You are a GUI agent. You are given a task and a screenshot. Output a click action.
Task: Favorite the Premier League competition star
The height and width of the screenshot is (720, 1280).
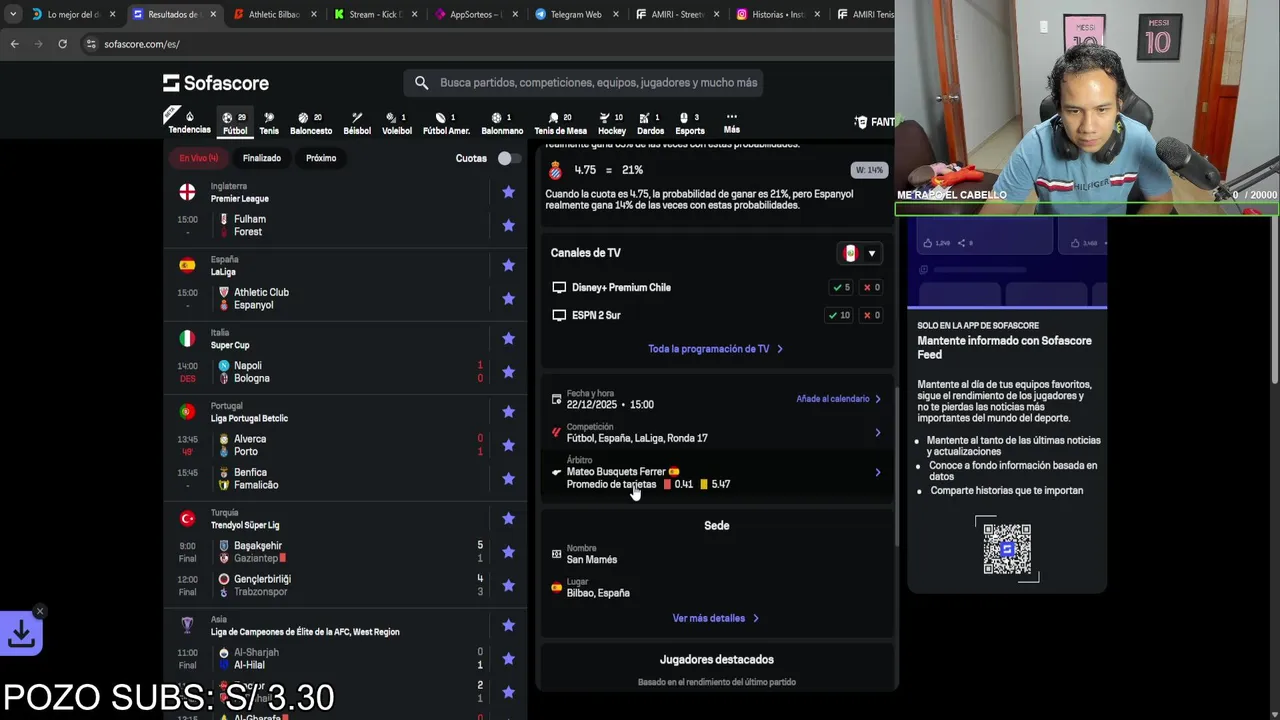tap(508, 192)
